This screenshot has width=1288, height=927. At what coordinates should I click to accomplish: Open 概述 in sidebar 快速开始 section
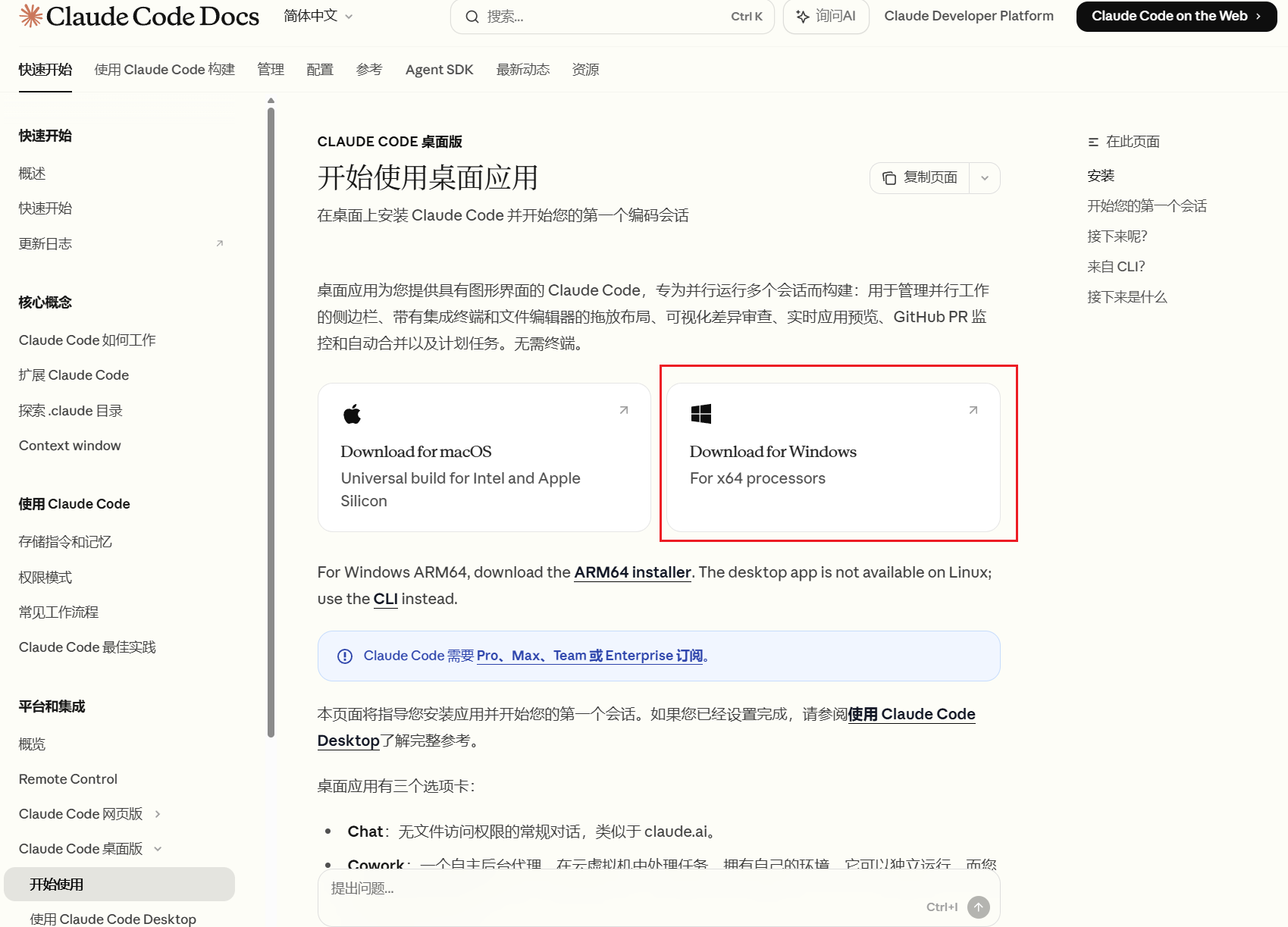point(32,174)
